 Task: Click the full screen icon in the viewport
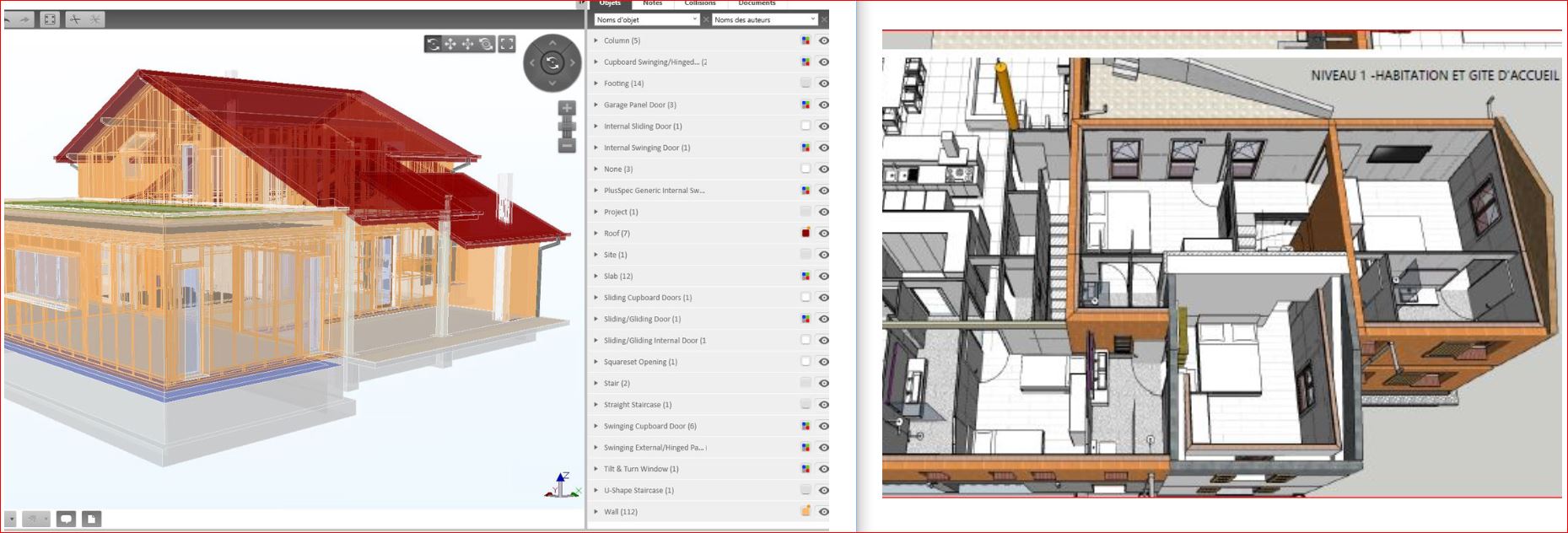(x=507, y=44)
